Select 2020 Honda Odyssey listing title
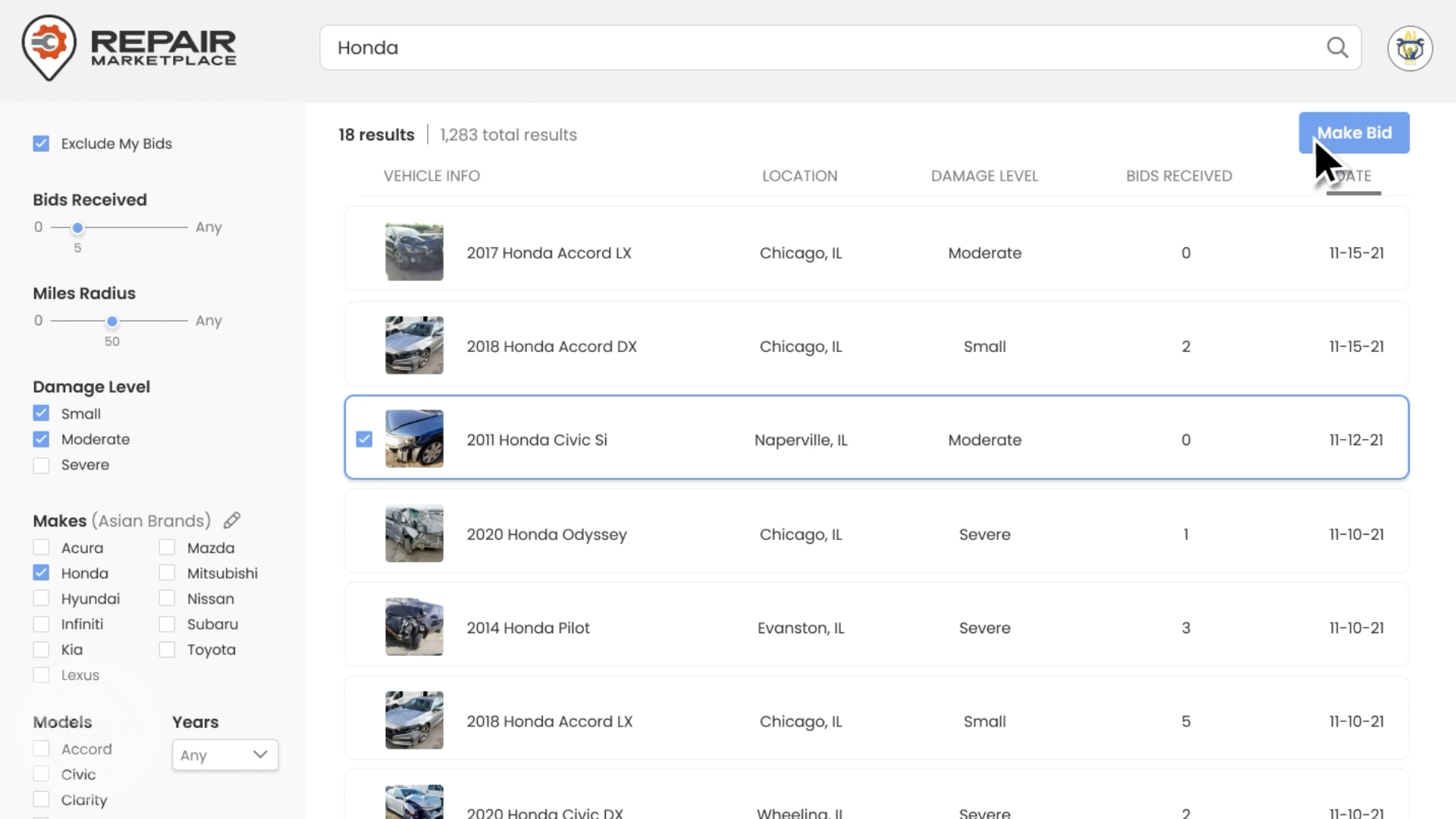The image size is (1456, 819). tap(547, 535)
